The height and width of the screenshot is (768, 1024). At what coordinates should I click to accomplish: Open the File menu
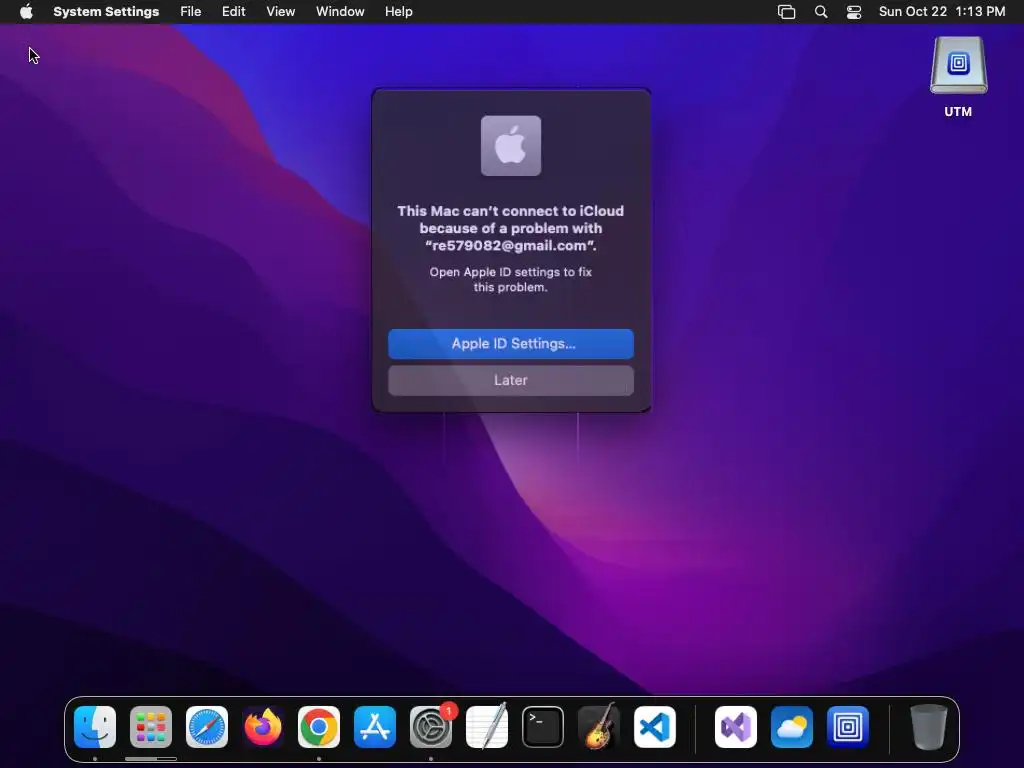191,12
